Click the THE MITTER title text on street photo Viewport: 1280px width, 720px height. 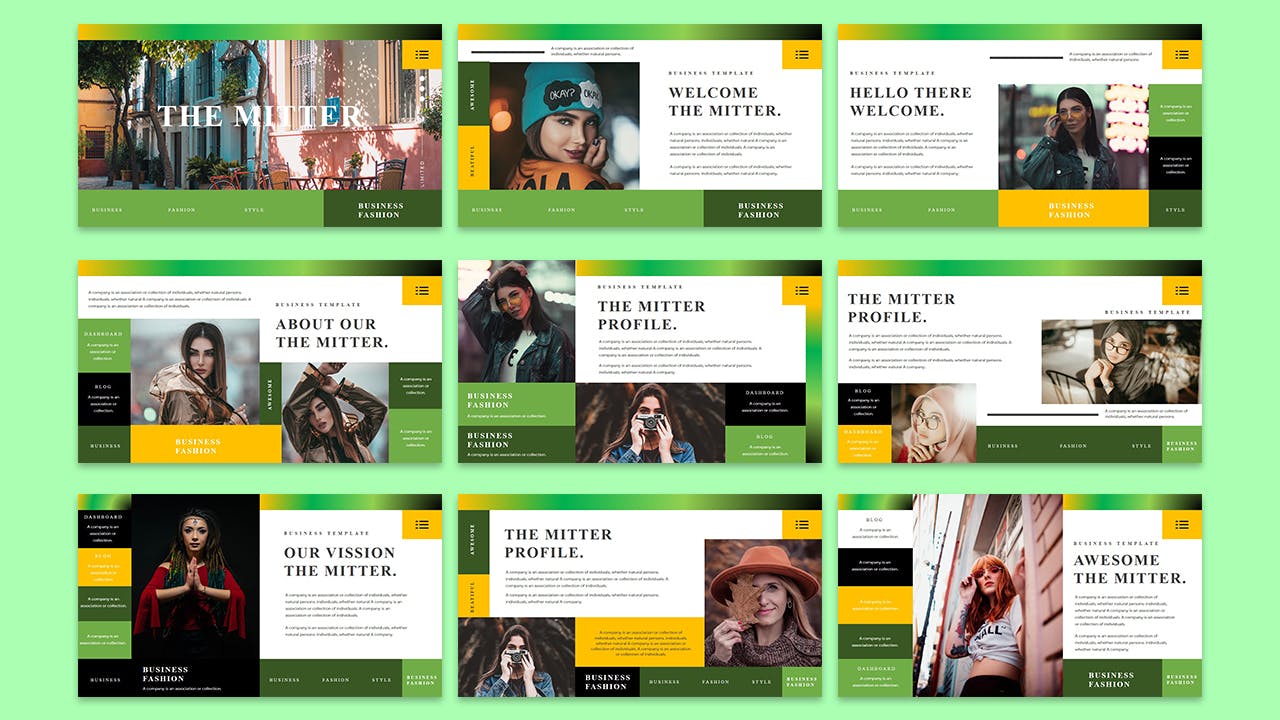260,116
